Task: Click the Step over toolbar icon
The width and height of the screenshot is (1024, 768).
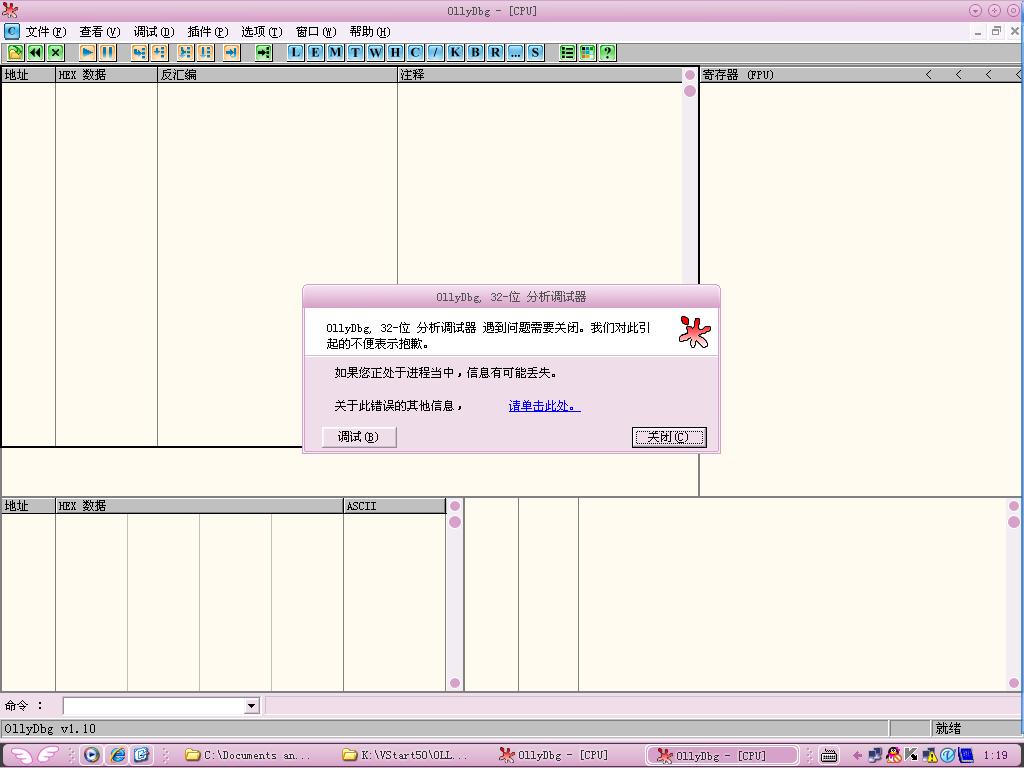Action: [159, 53]
